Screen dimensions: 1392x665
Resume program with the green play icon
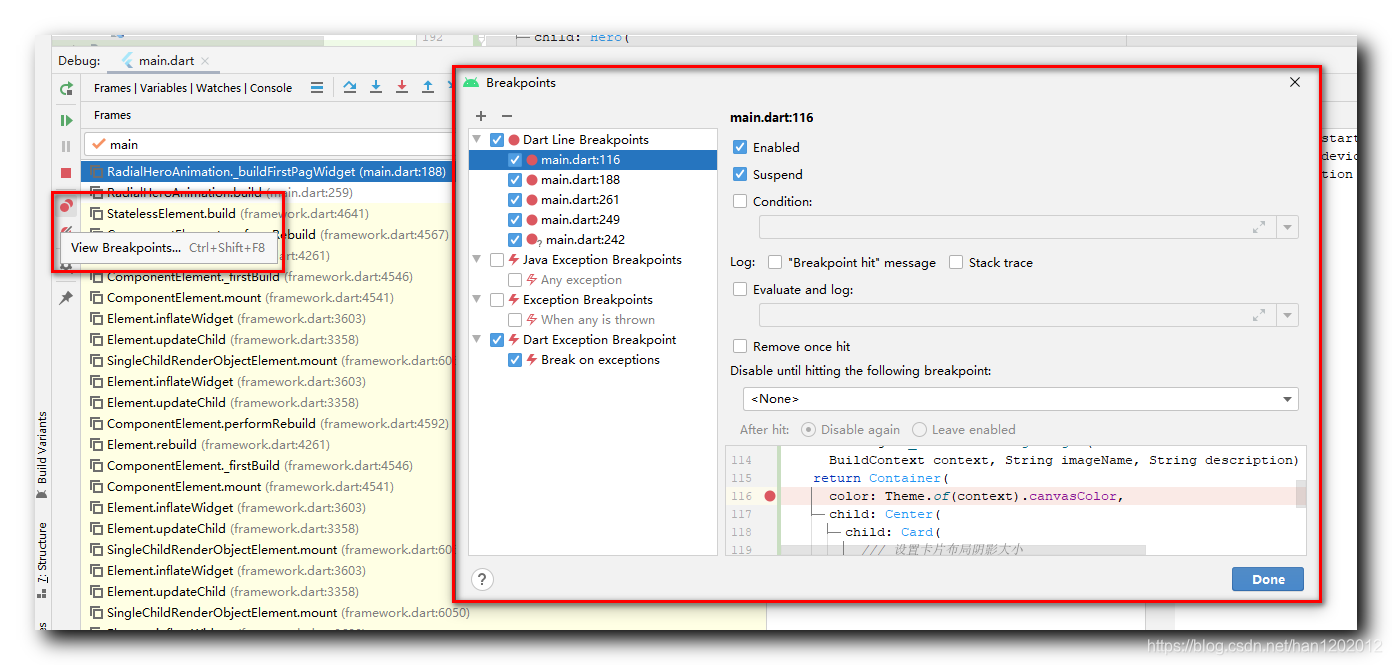[66, 120]
